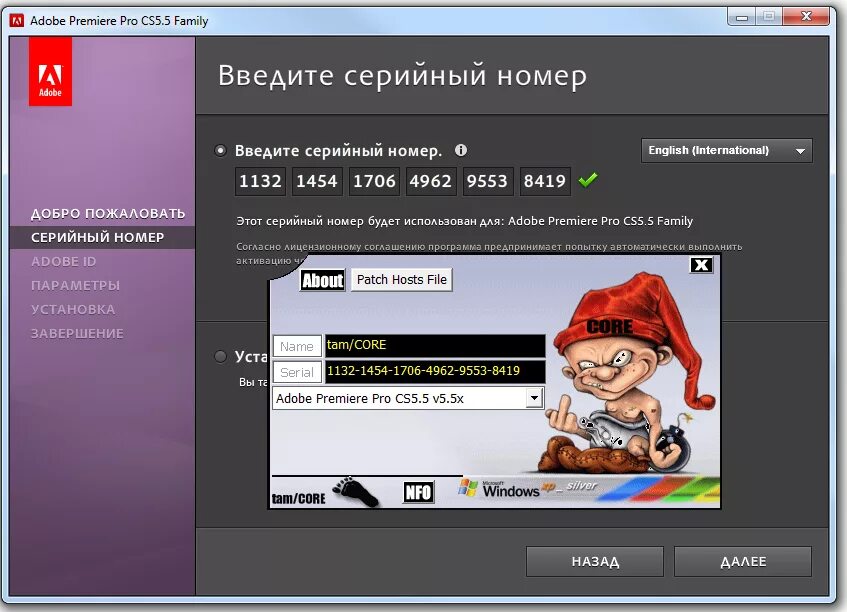Click the footprint icon in the keygen footer
Screen dimensions: 847x612
coord(355,492)
